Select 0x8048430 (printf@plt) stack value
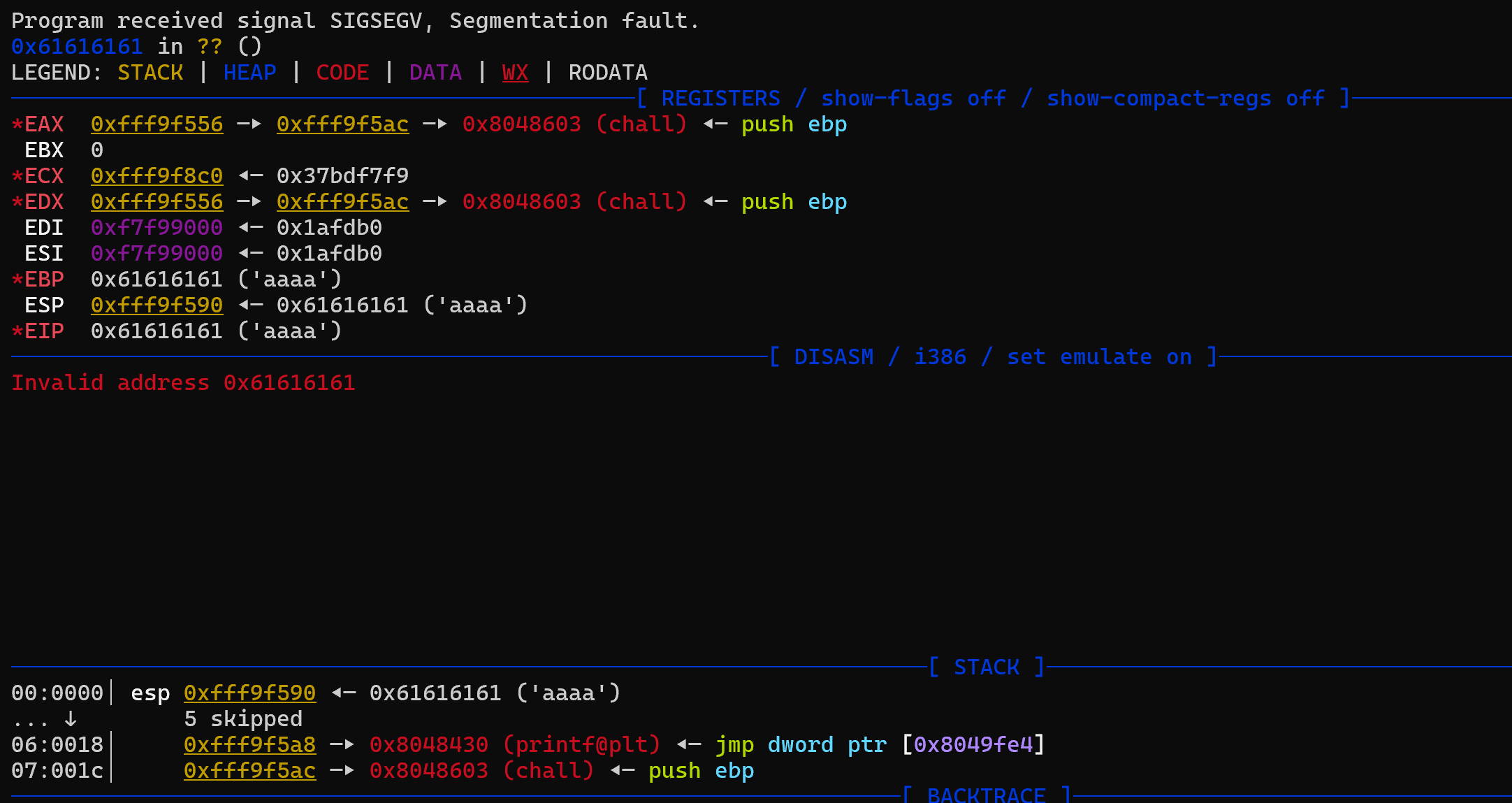 click(515, 745)
